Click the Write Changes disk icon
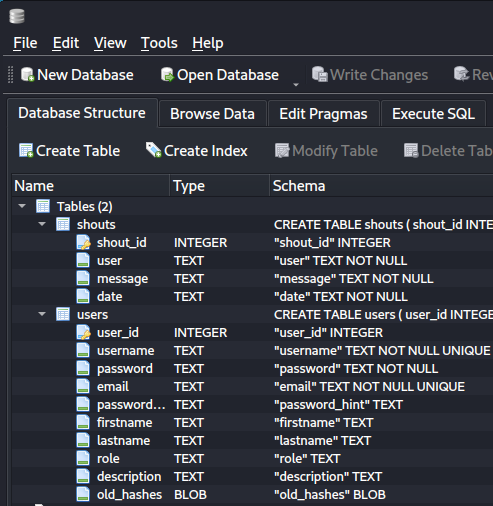The height and width of the screenshot is (506, 493). [x=320, y=74]
